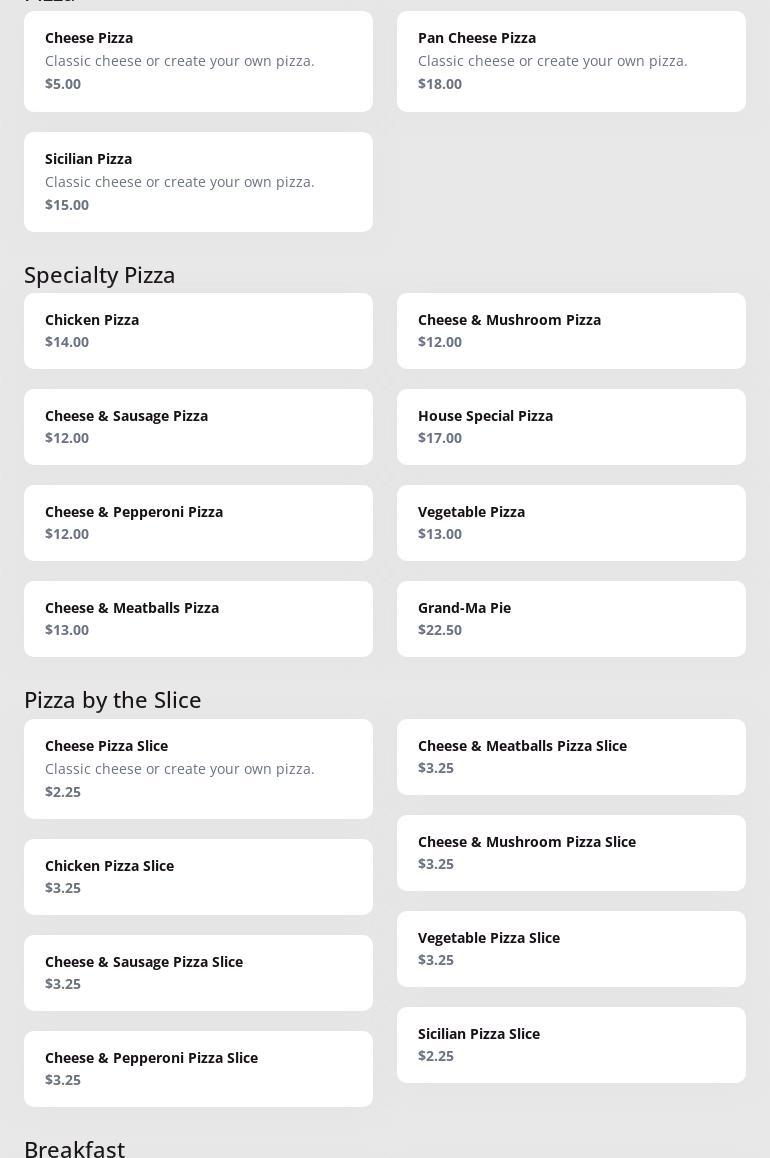The width and height of the screenshot is (770, 1158).
Task: Open Cheese & Meatballs Pizza item
Action: pyautogui.click(x=198, y=619)
